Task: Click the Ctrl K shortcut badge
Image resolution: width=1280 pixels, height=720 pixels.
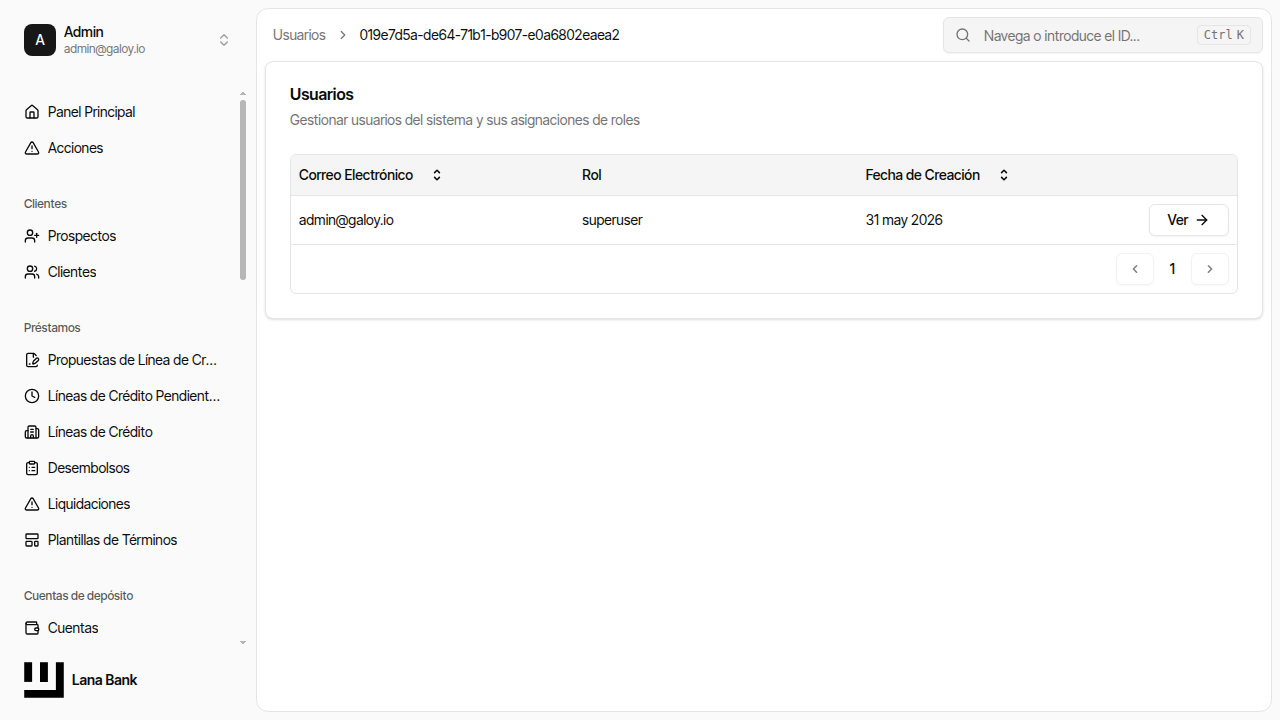Action: tap(1224, 35)
